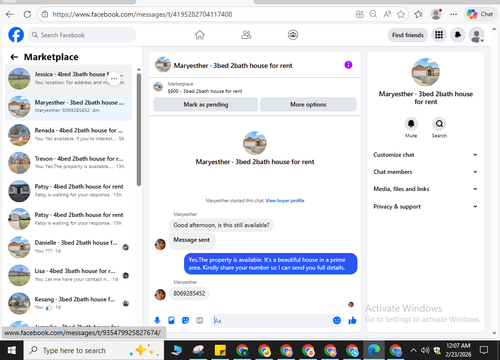Expand Customize chat section

point(425,155)
